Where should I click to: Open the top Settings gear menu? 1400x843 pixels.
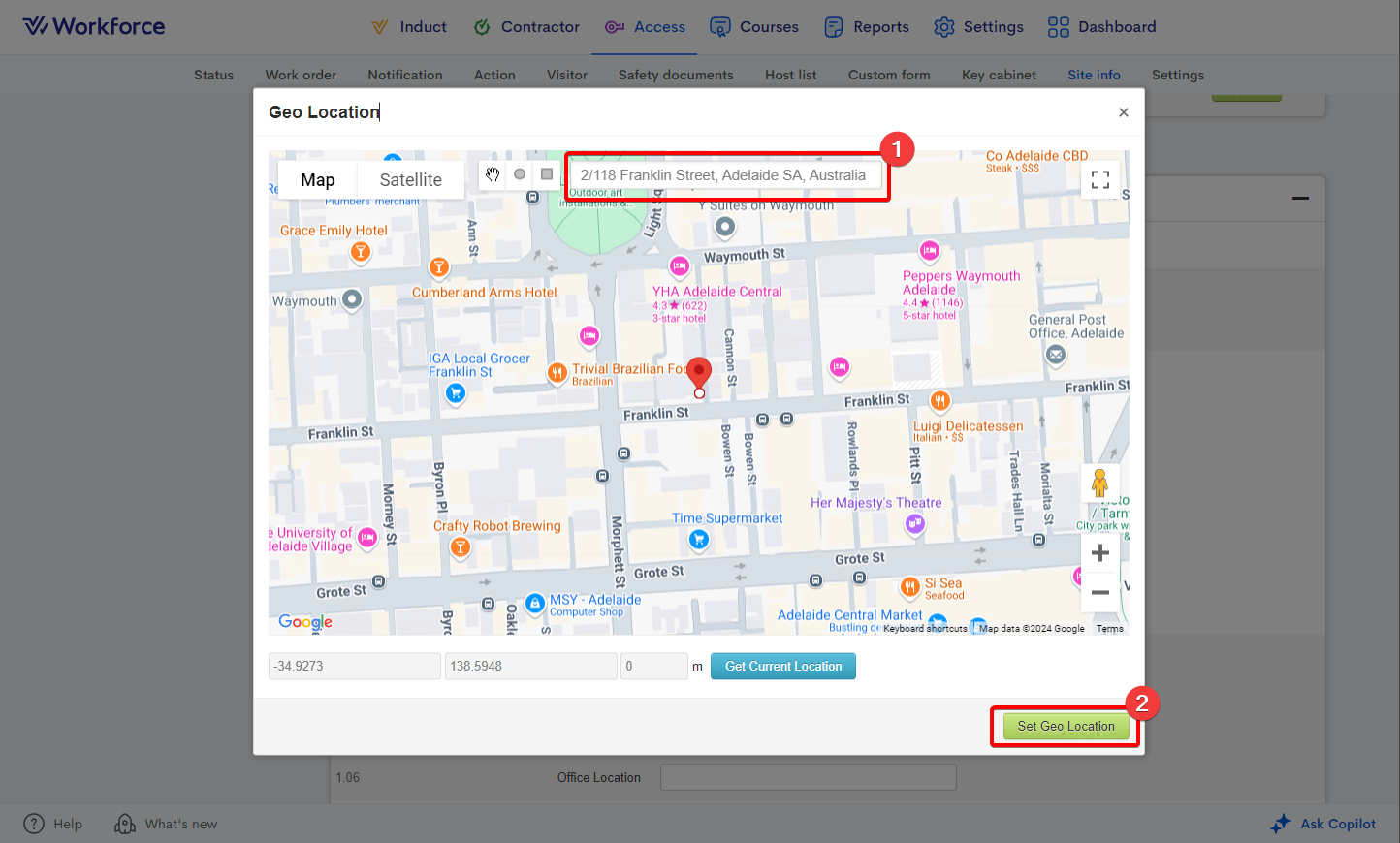(978, 27)
